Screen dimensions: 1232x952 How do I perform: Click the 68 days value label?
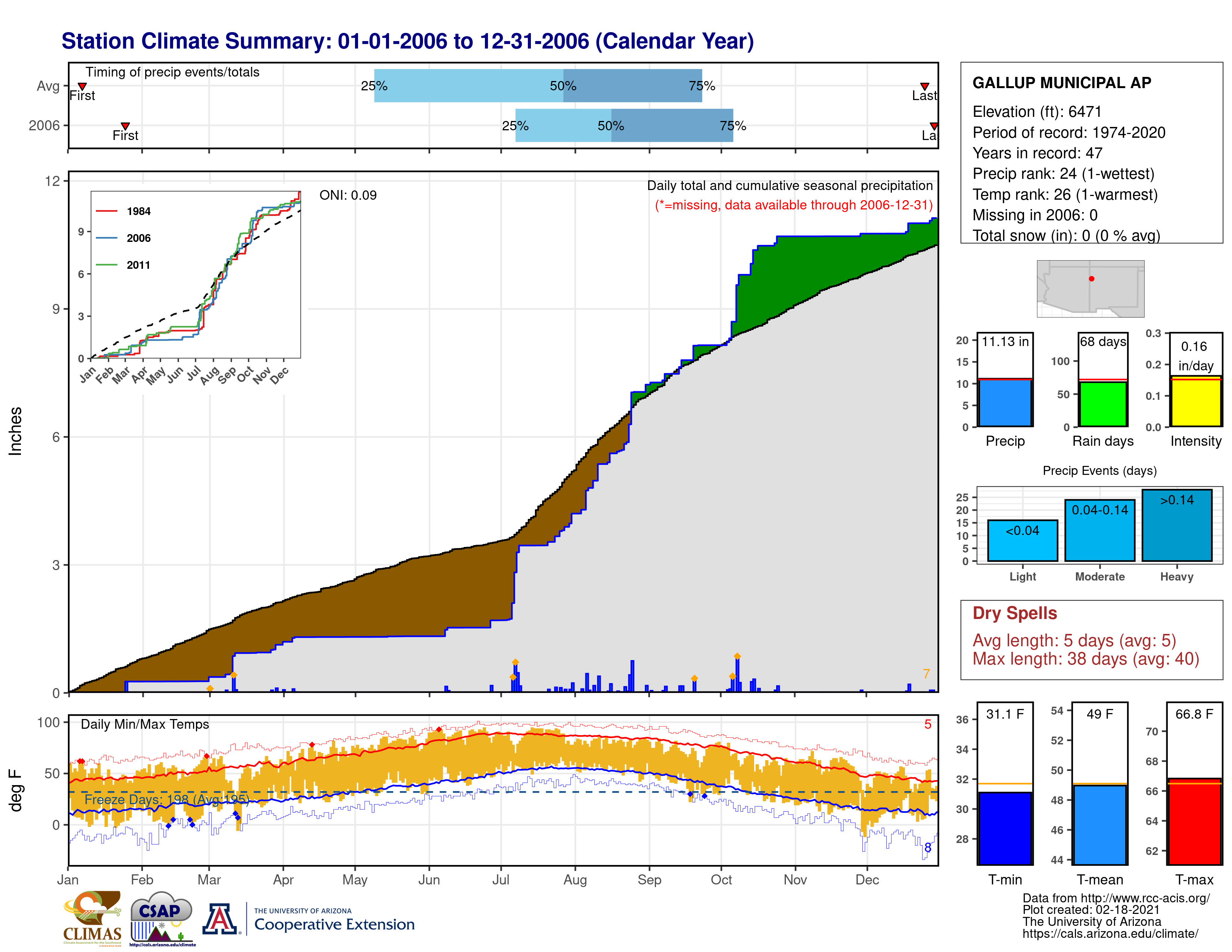click(1103, 342)
